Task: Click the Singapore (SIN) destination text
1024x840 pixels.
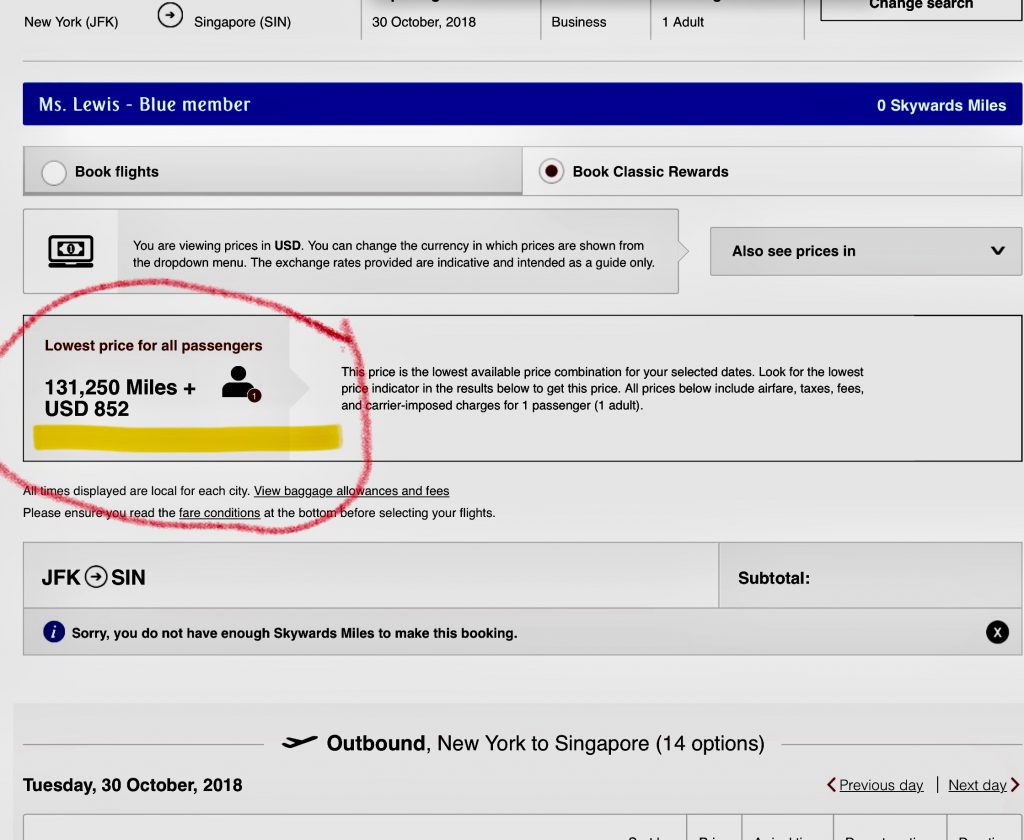Action: click(242, 22)
